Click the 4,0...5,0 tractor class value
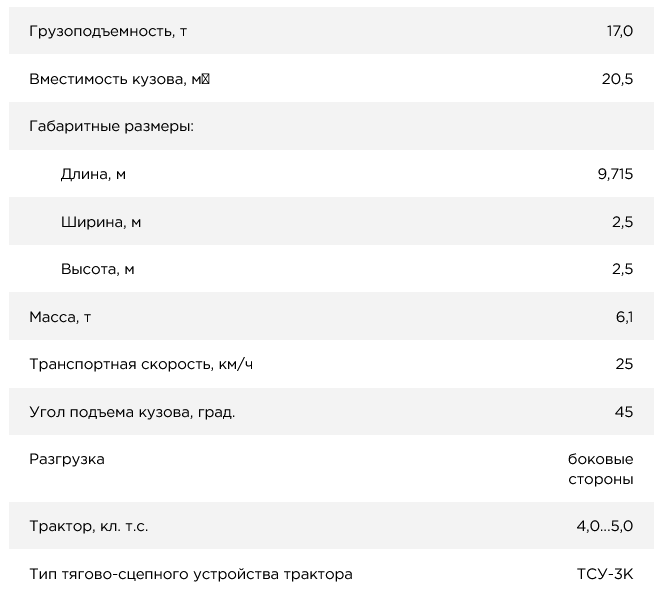 tap(604, 526)
